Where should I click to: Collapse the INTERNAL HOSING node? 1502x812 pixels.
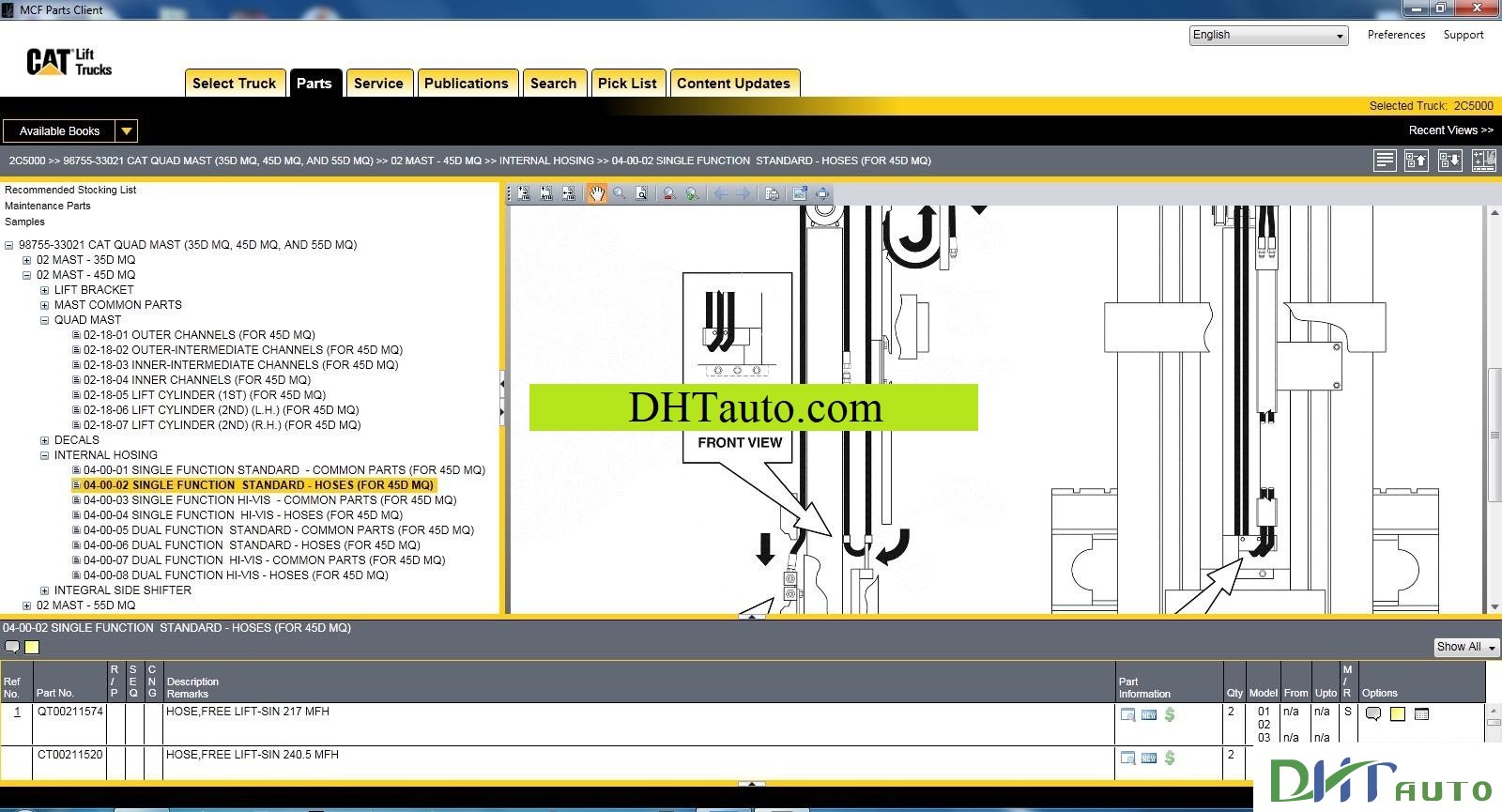point(44,455)
